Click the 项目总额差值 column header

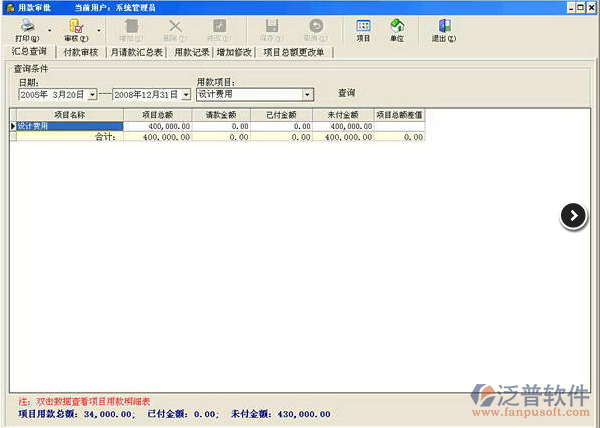[399, 115]
